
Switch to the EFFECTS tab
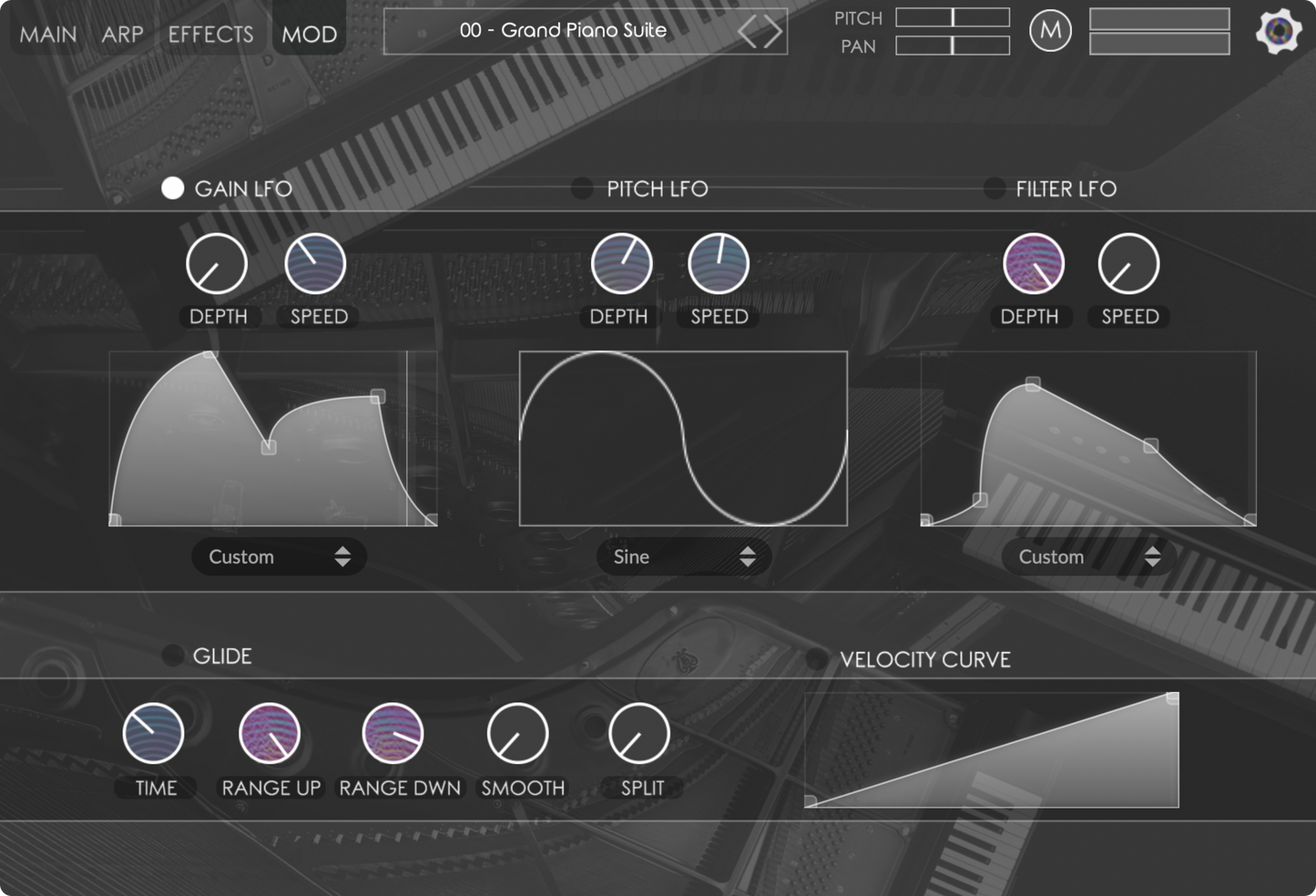210,35
